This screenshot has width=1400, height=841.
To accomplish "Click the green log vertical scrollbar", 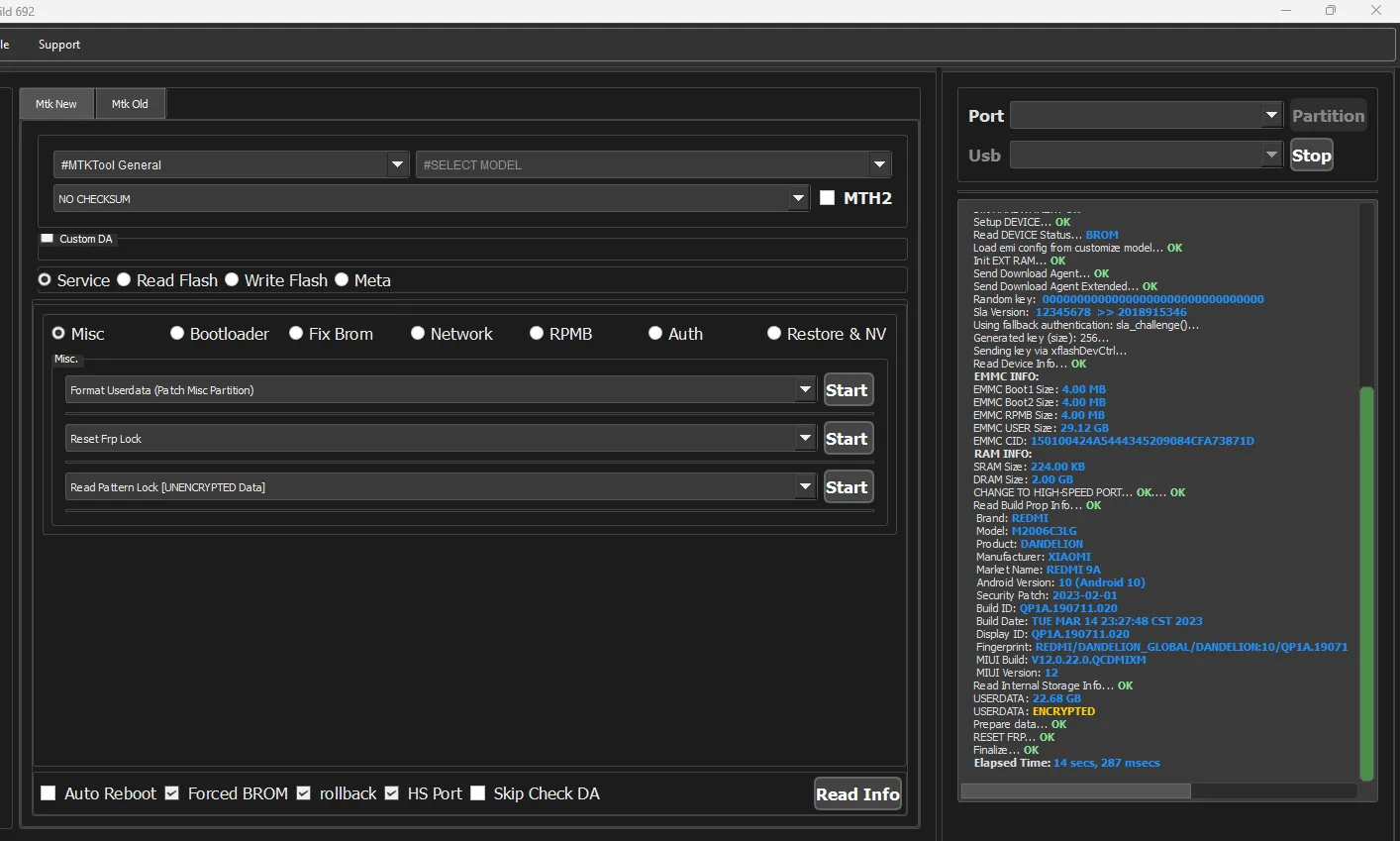I will 1366,582.
